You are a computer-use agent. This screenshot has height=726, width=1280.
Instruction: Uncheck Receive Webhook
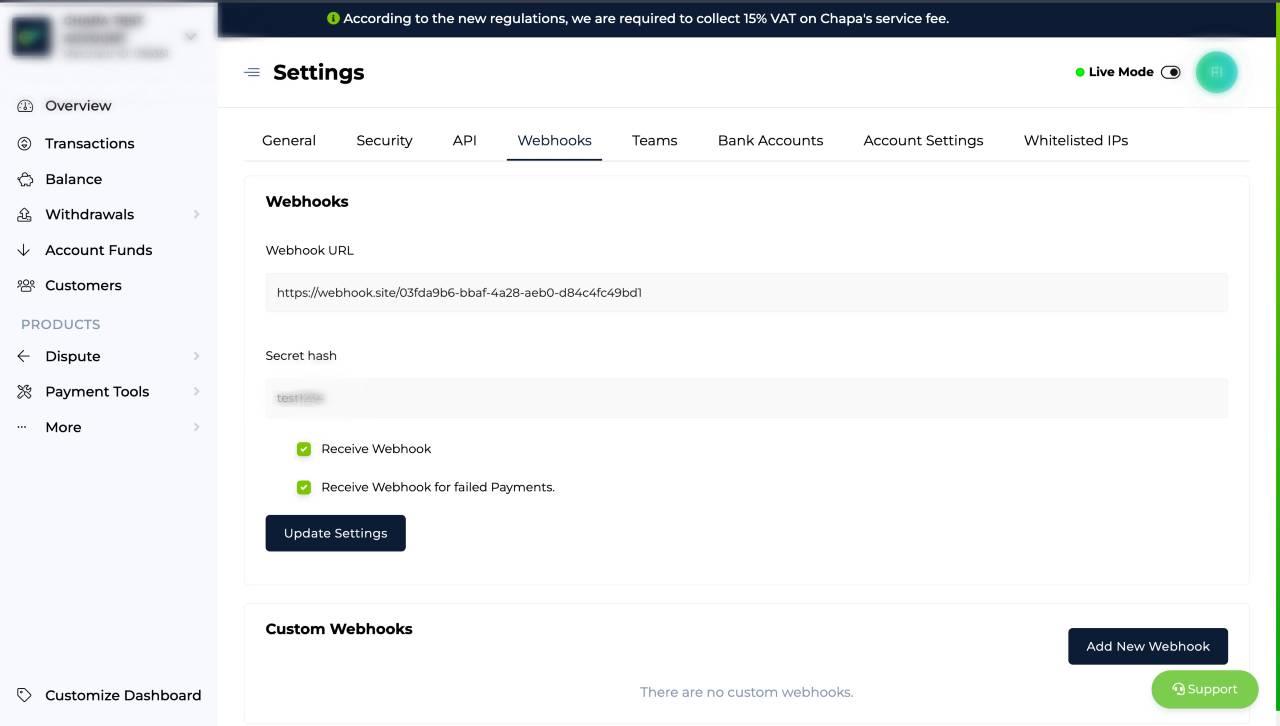pyautogui.click(x=304, y=449)
